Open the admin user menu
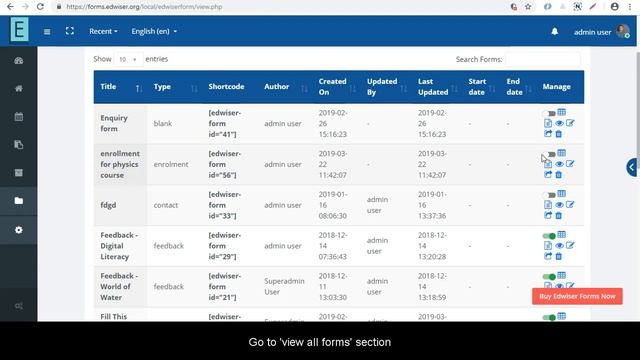The height and width of the screenshot is (360, 640). (x=601, y=32)
